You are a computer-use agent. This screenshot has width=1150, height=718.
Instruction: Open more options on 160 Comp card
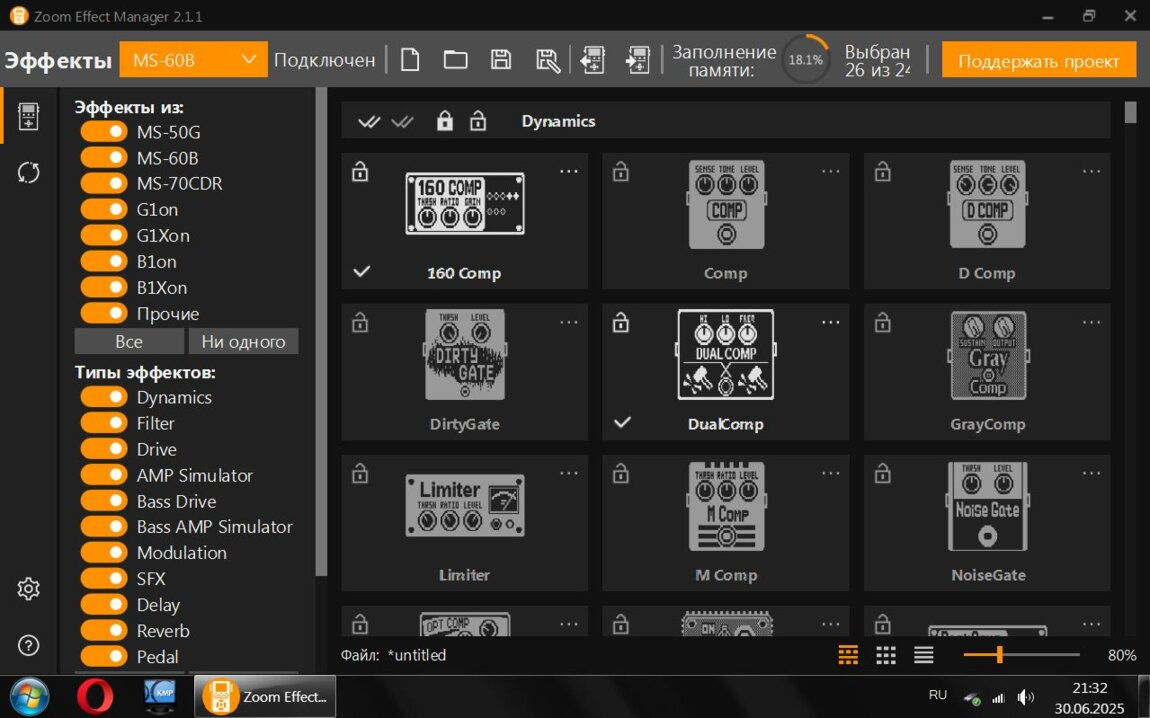pyautogui.click(x=569, y=172)
